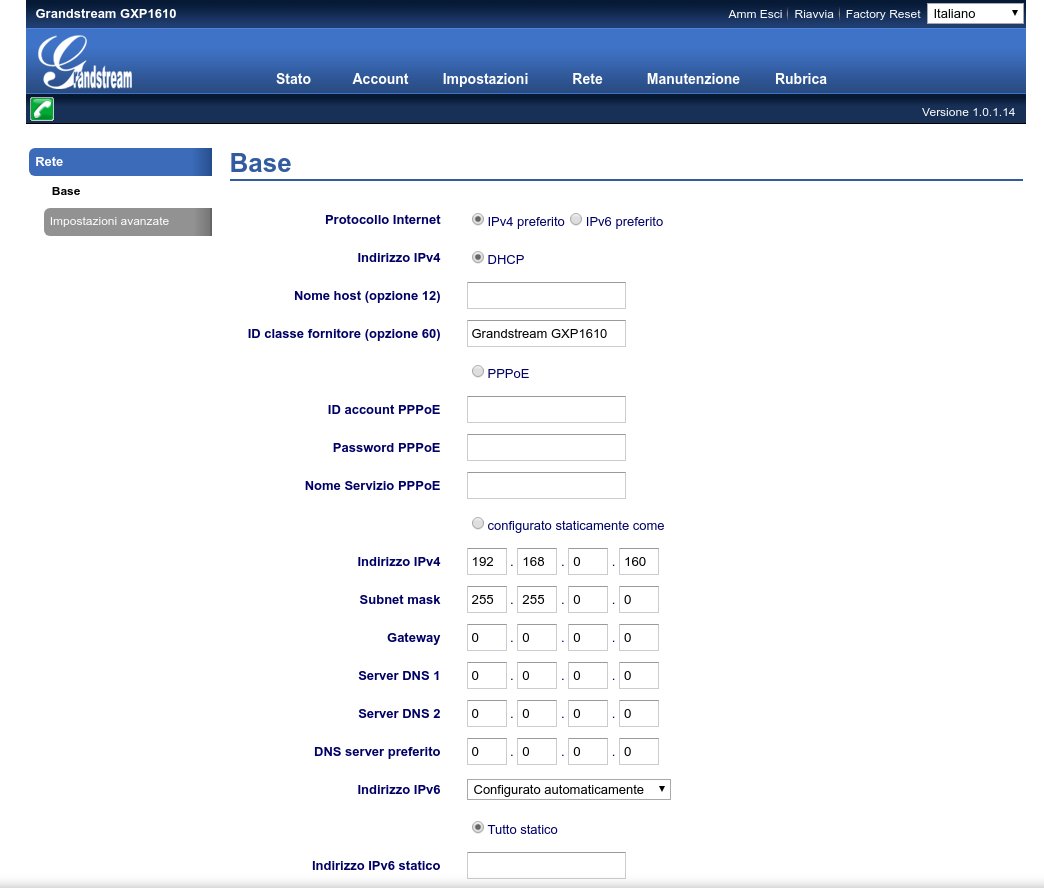Open the Indirizzo IPv6 configuration dropdown
This screenshot has width=1044, height=888.
coord(569,789)
